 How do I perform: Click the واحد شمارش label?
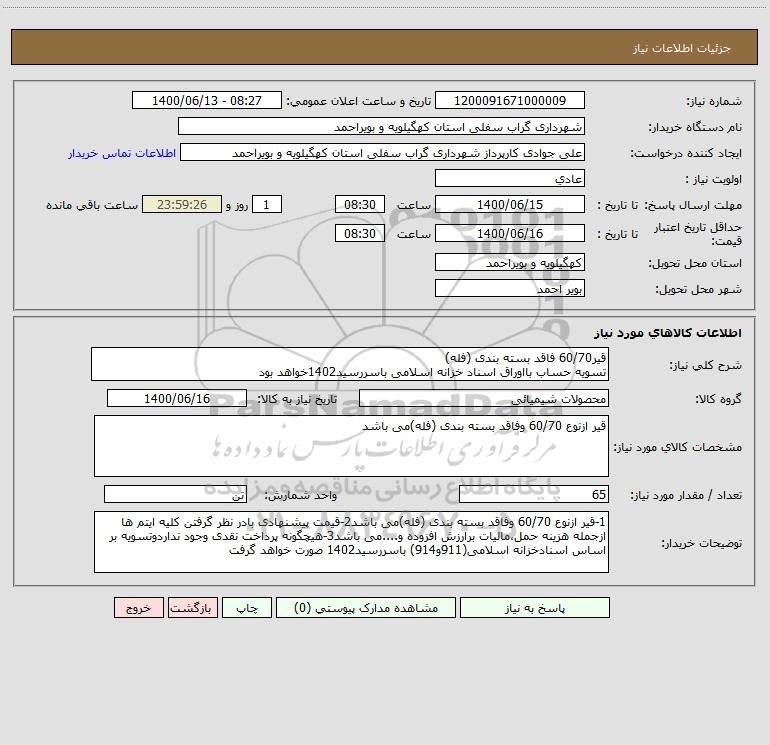click(301, 495)
